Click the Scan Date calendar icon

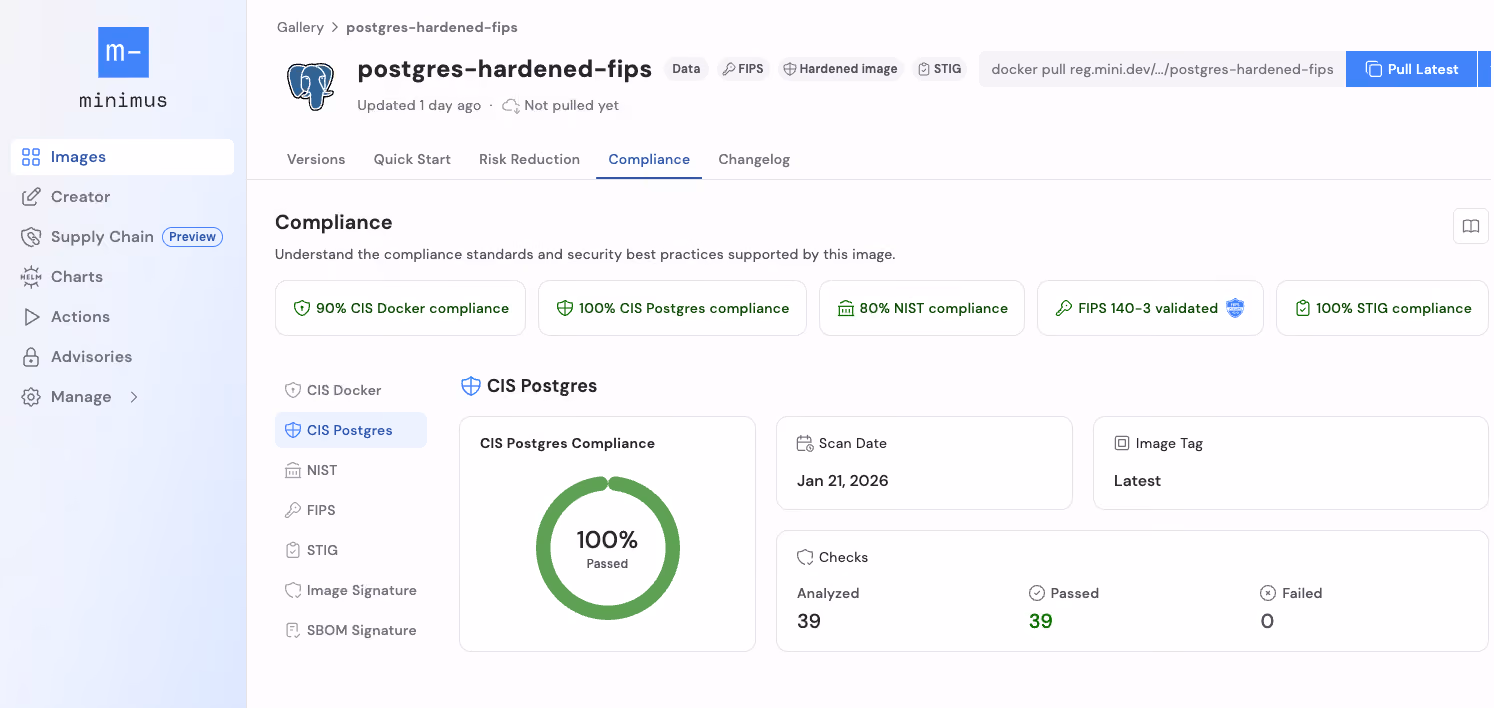[805, 443]
